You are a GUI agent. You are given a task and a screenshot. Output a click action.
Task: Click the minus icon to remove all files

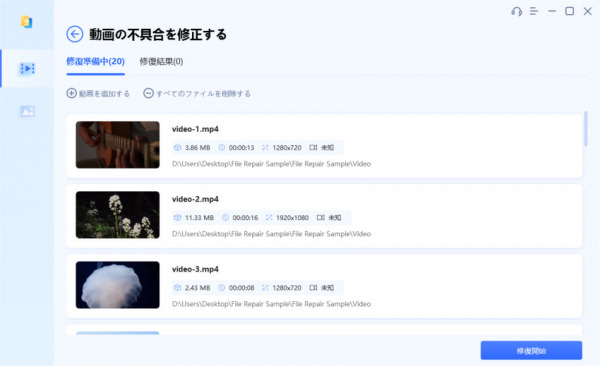click(x=148, y=93)
